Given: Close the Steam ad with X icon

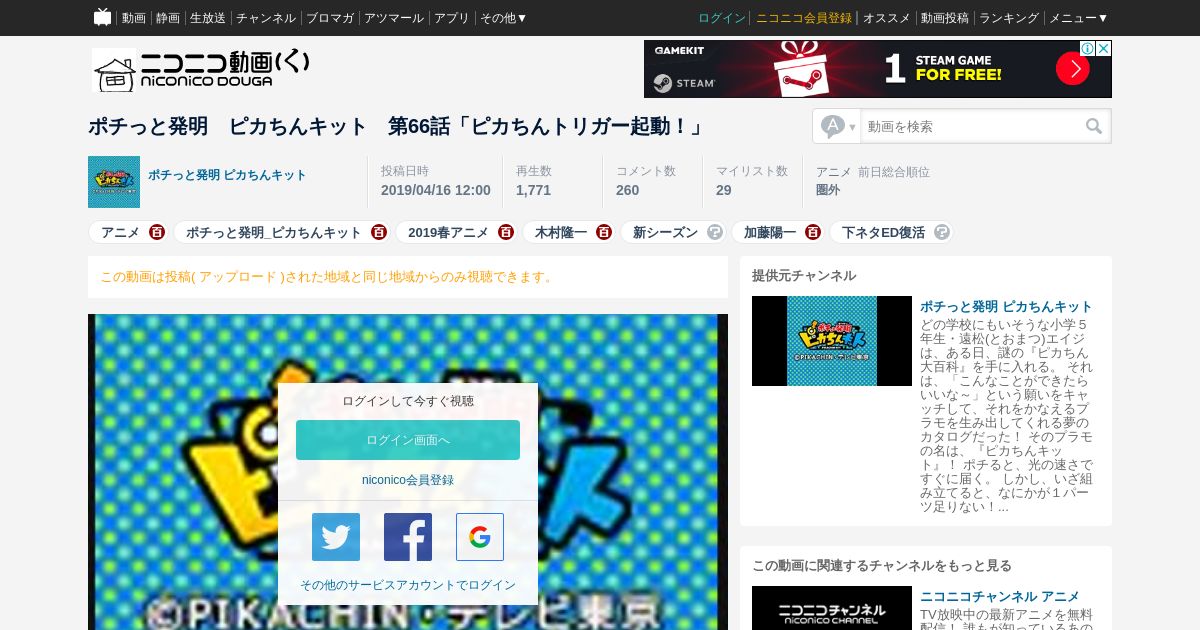Looking at the screenshot, I should coord(1104,48).
